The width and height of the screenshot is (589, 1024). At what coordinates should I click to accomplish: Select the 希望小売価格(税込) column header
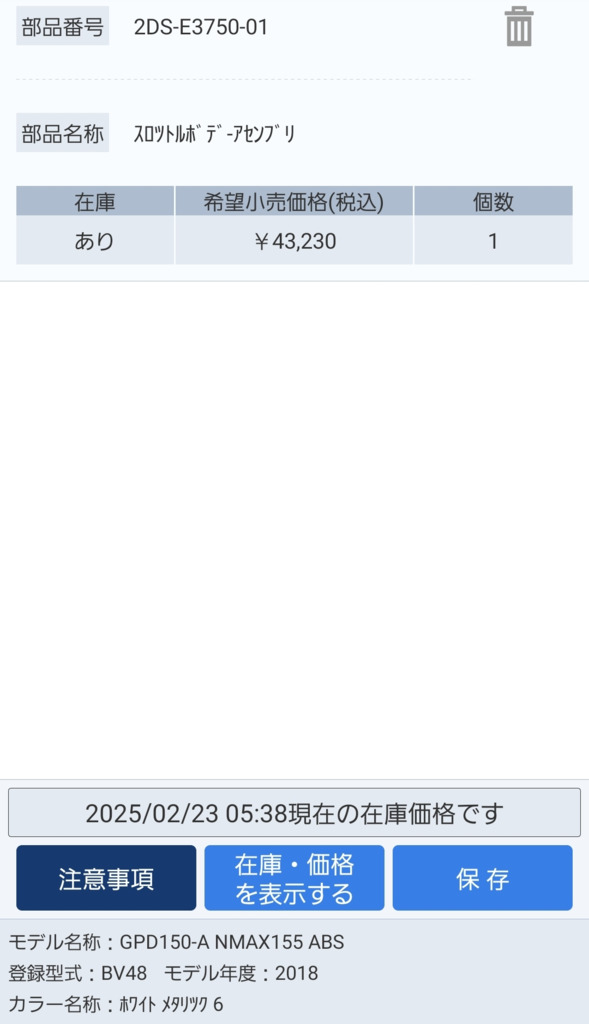(294, 201)
